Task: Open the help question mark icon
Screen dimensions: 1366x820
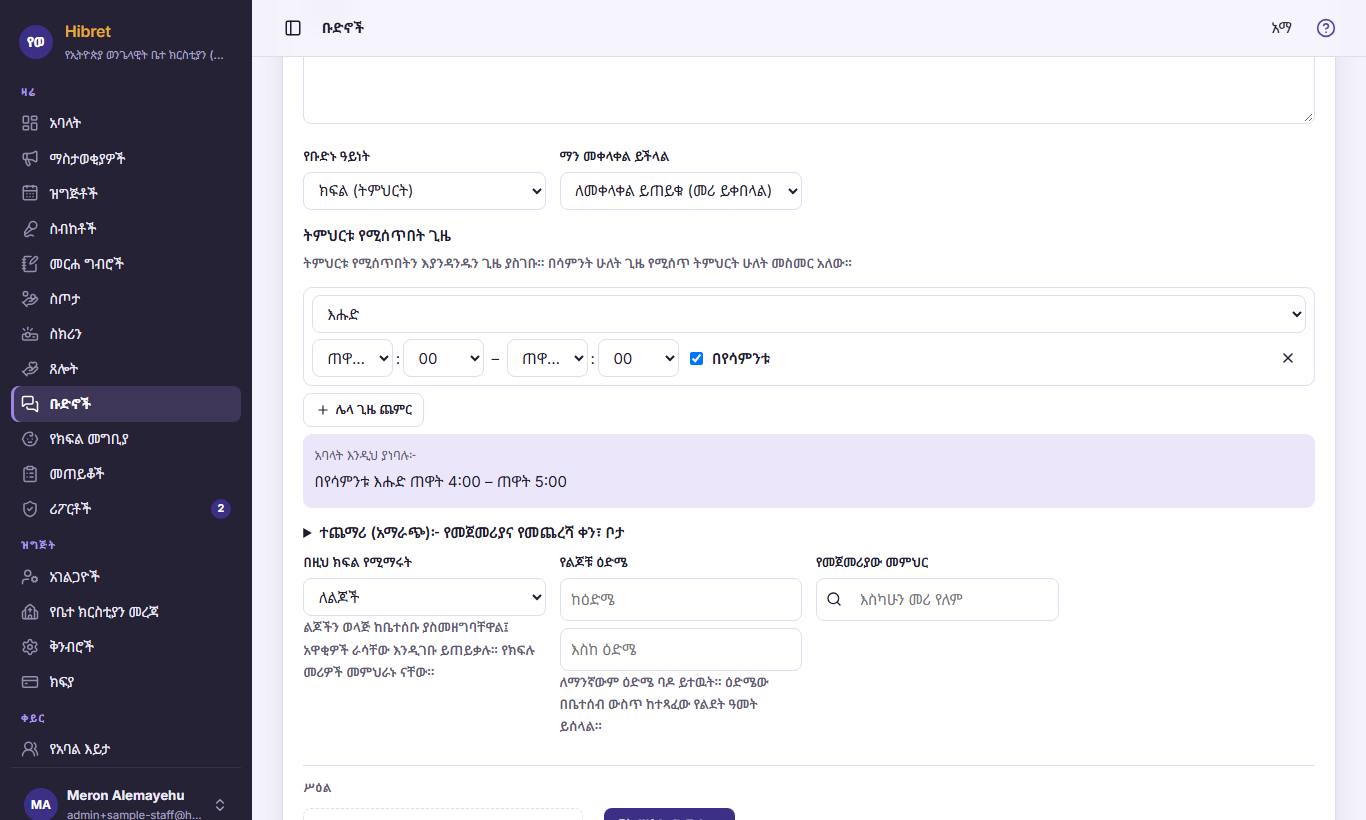Action: [x=1326, y=28]
